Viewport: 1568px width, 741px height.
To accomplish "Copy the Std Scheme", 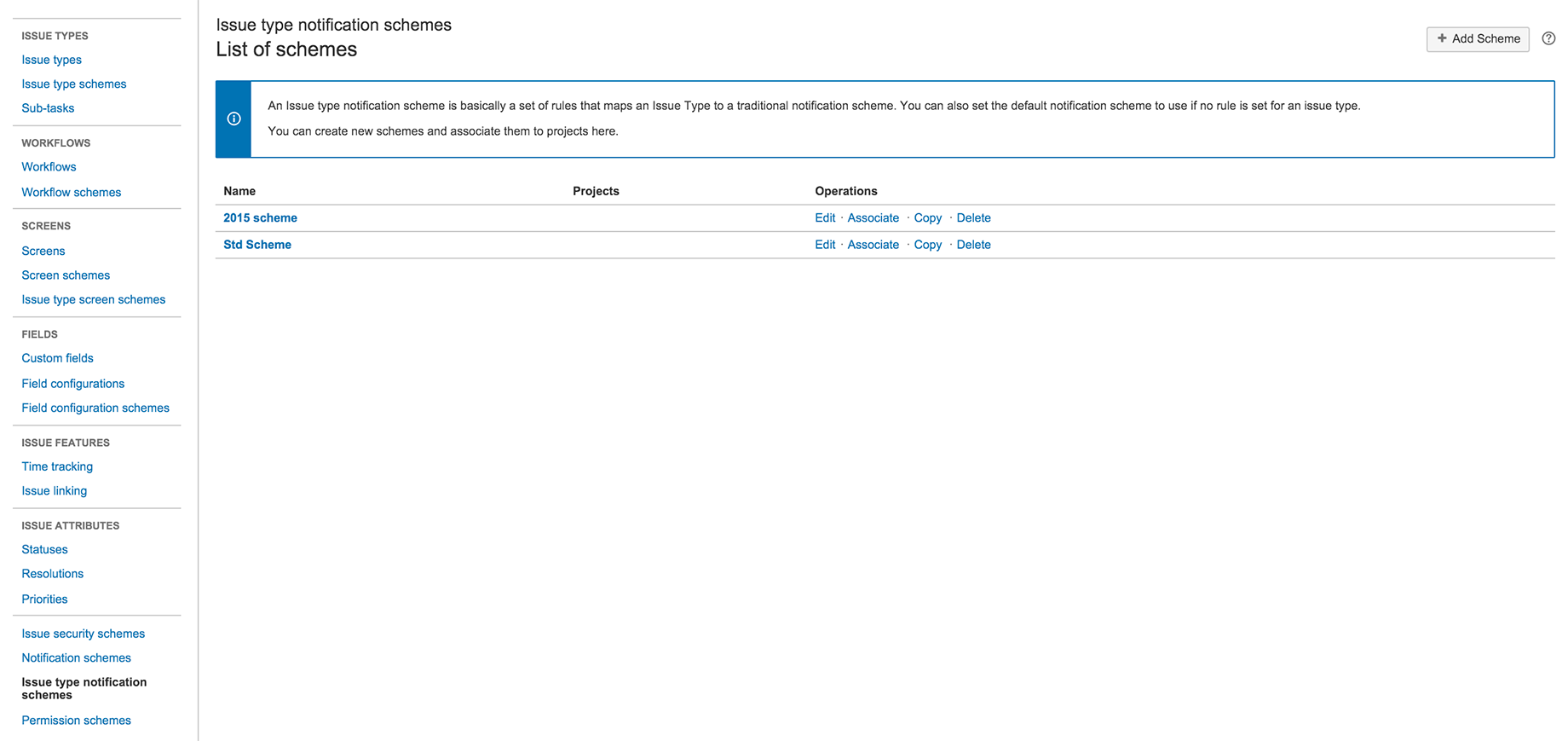I will point(927,245).
